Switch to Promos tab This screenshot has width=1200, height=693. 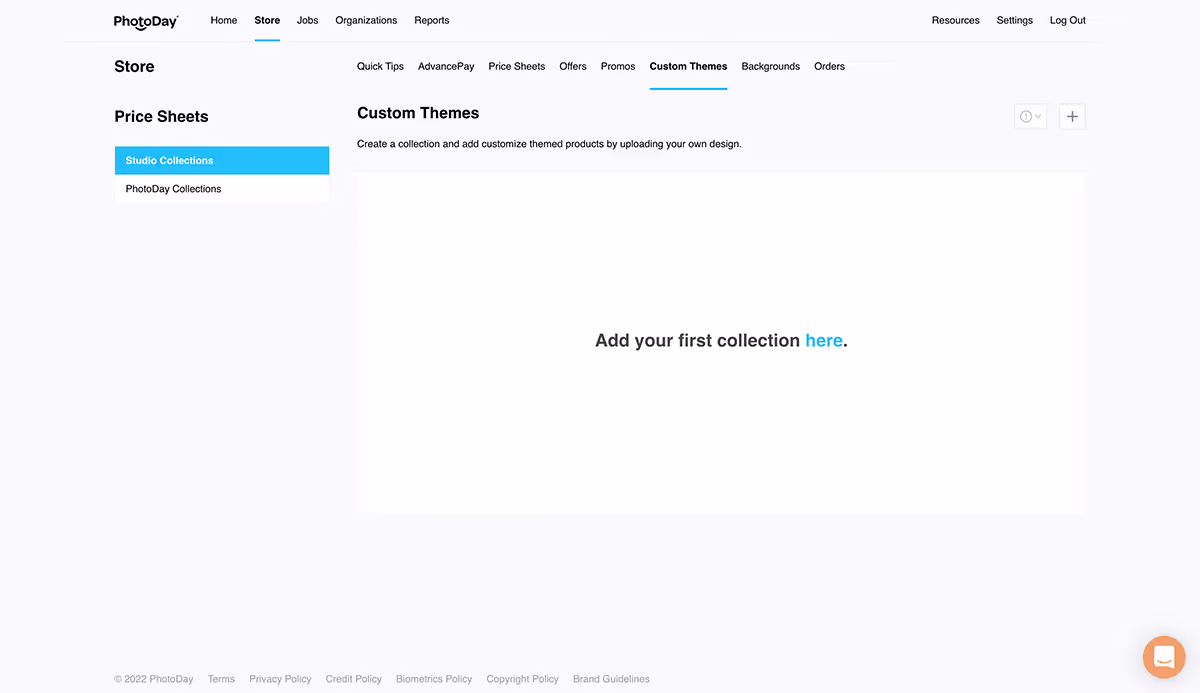618,66
